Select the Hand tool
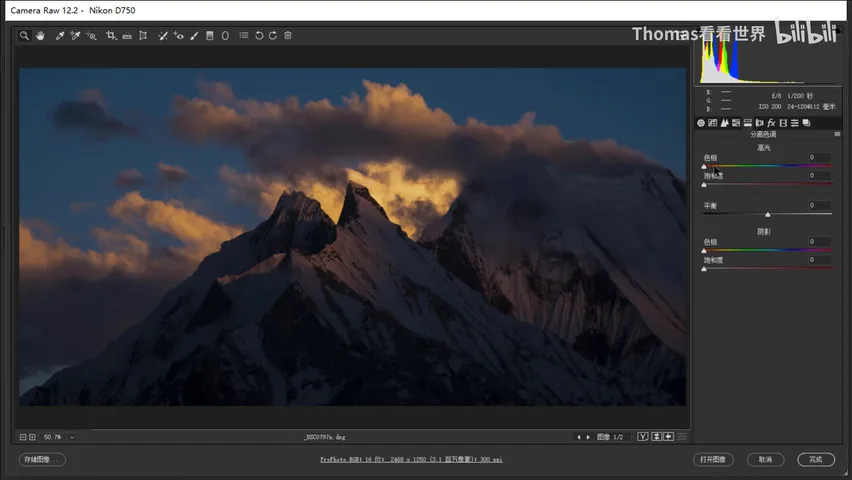Image resolution: width=852 pixels, height=480 pixels. (40, 35)
